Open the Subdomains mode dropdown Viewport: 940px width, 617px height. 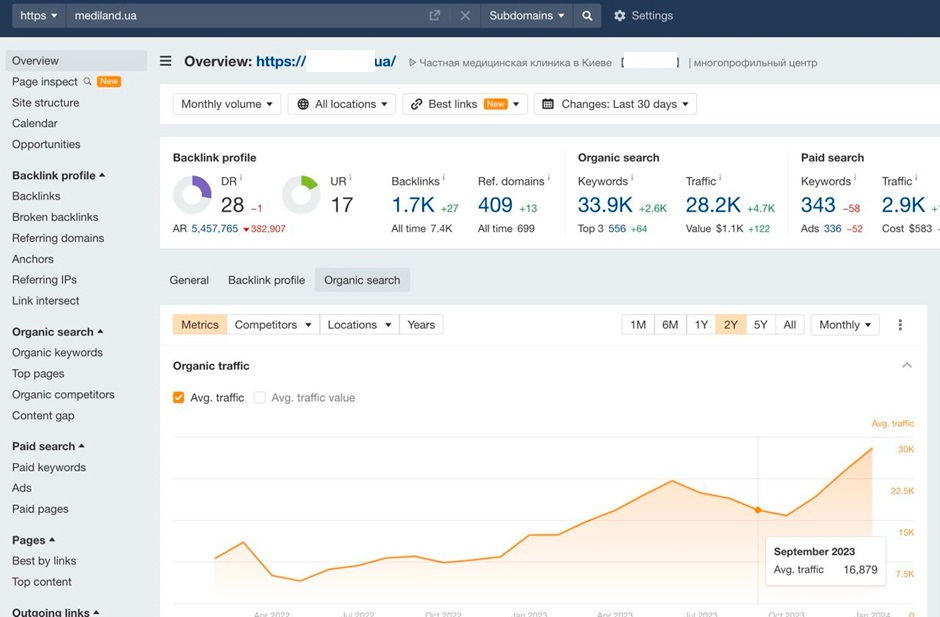click(527, 16)
